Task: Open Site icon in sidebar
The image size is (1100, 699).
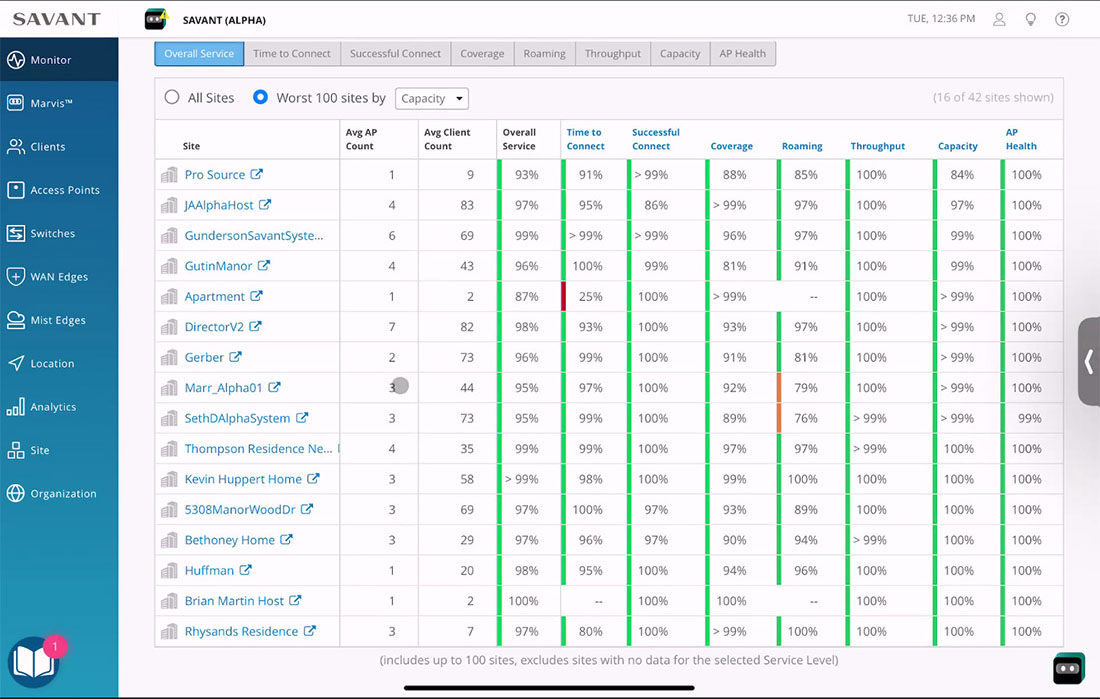Action: tap(15, 450)
